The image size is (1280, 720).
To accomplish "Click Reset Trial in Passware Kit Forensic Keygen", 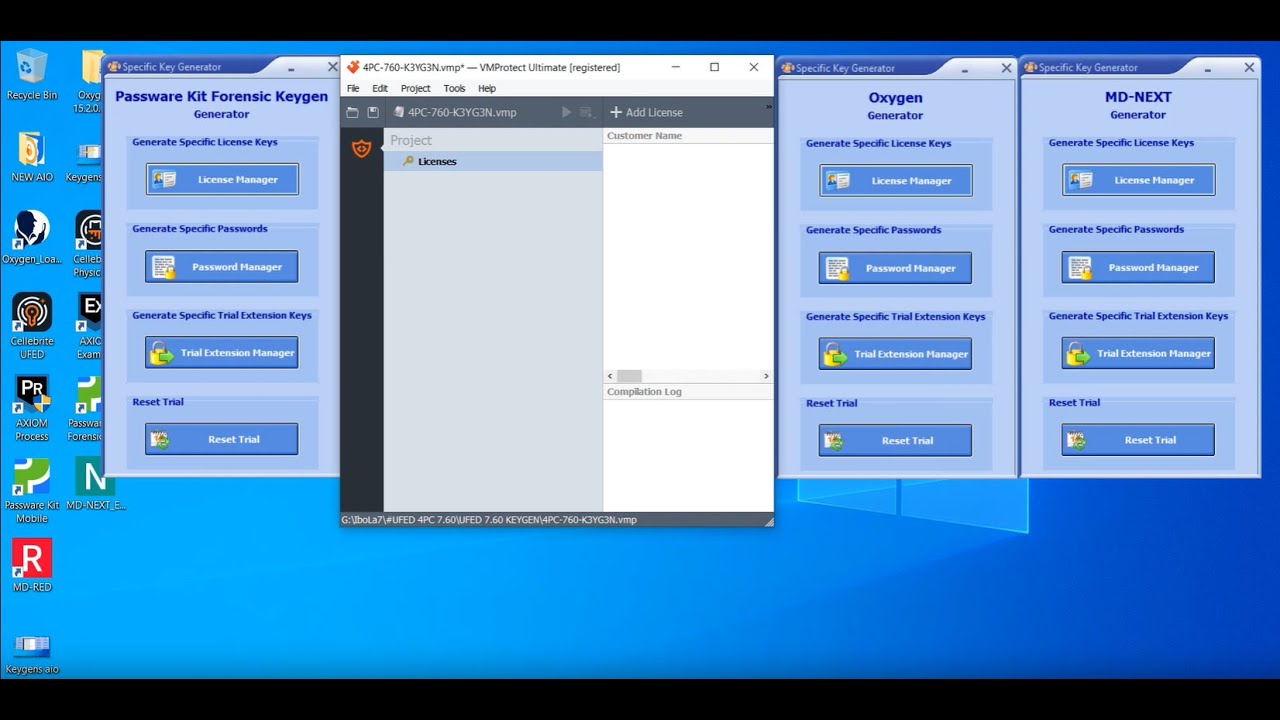I will (x=222, y=439).
